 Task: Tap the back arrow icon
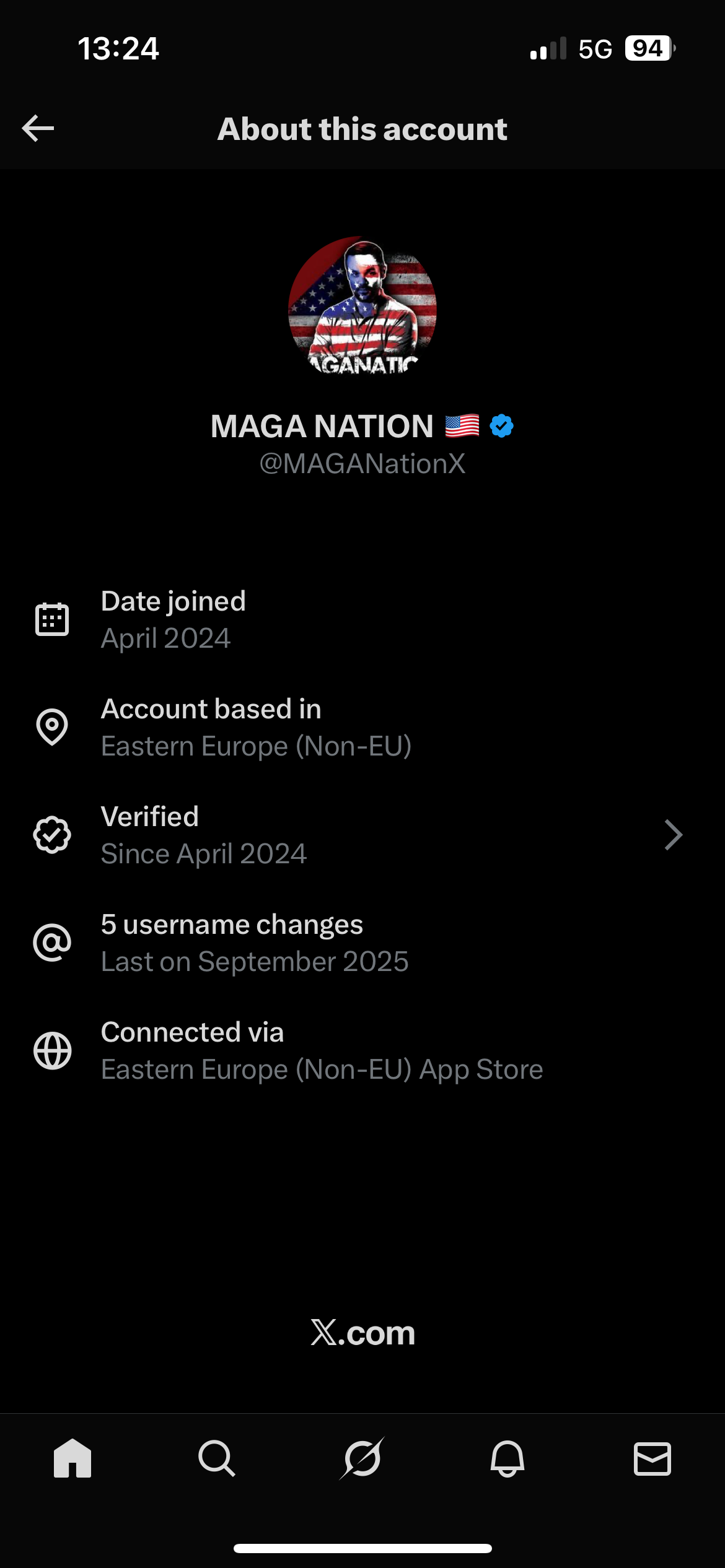[38, 129]
